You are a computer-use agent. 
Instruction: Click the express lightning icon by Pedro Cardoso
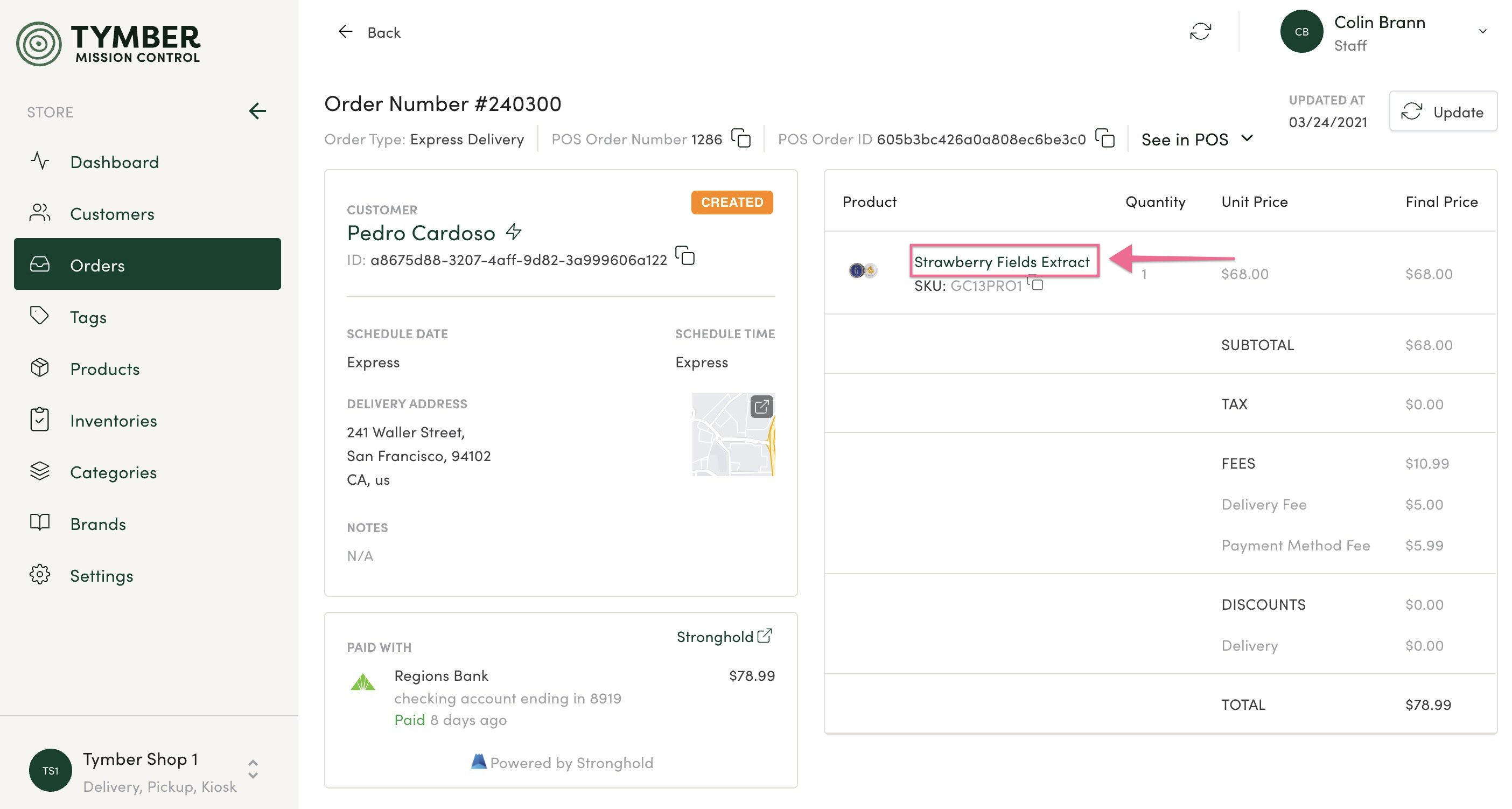click(x=514, y=231)
